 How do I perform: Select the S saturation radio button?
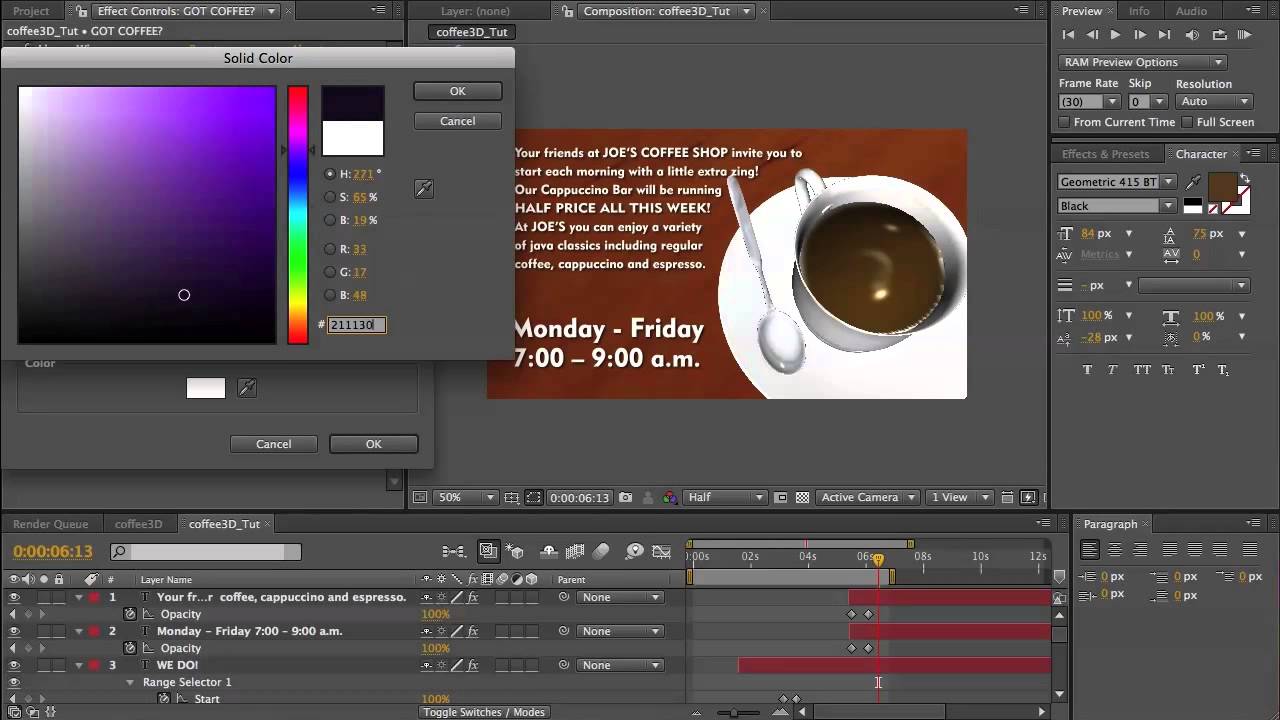pos(330,197)
